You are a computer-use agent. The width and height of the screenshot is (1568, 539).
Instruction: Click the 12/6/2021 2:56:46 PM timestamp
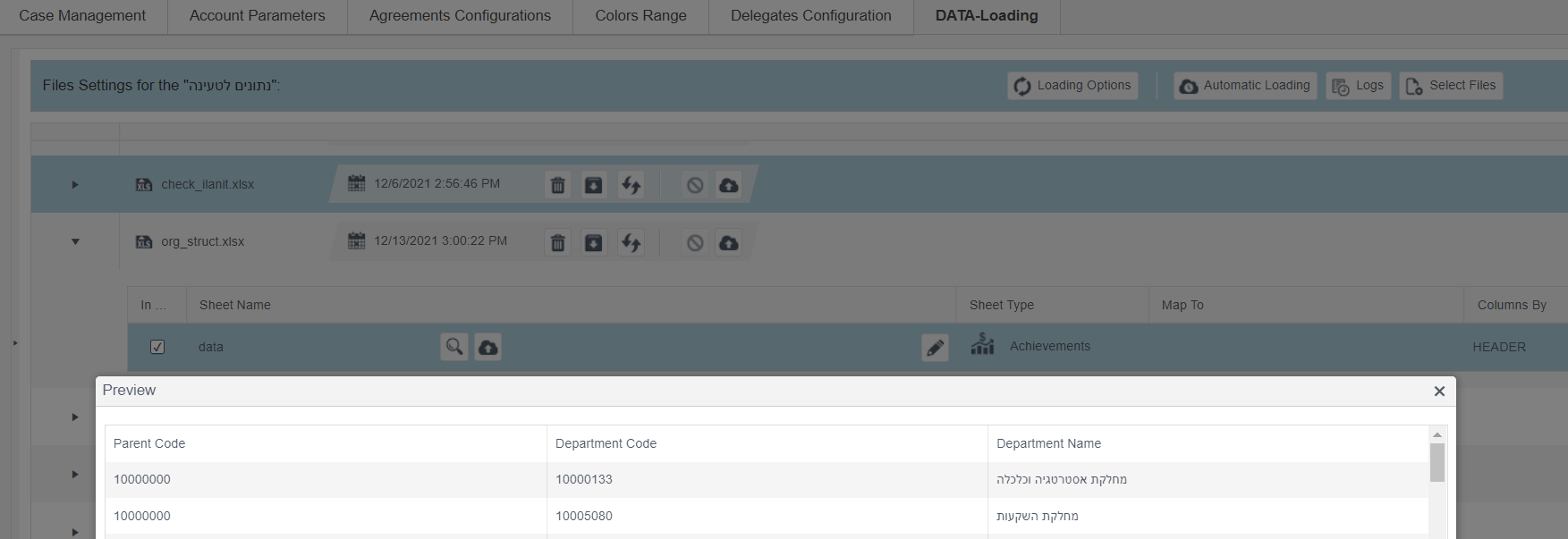coord(436,183)
